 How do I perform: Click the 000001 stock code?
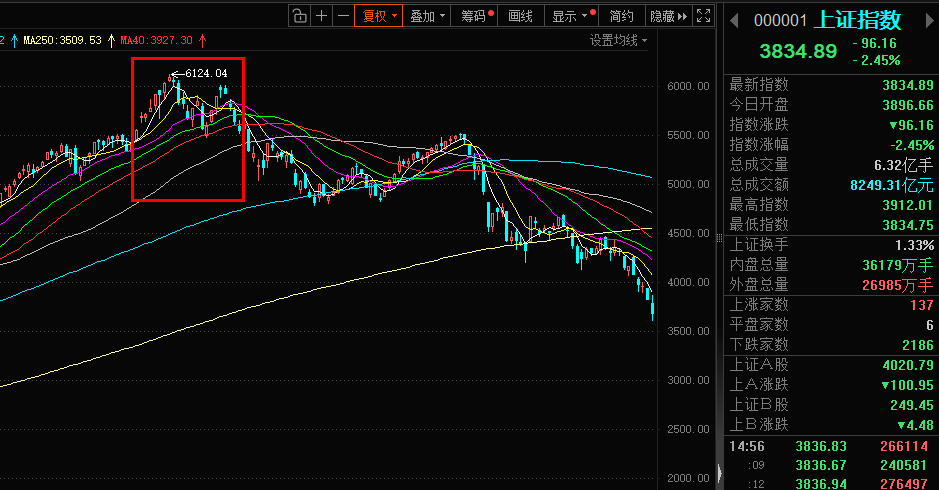[x=781, y=21]
